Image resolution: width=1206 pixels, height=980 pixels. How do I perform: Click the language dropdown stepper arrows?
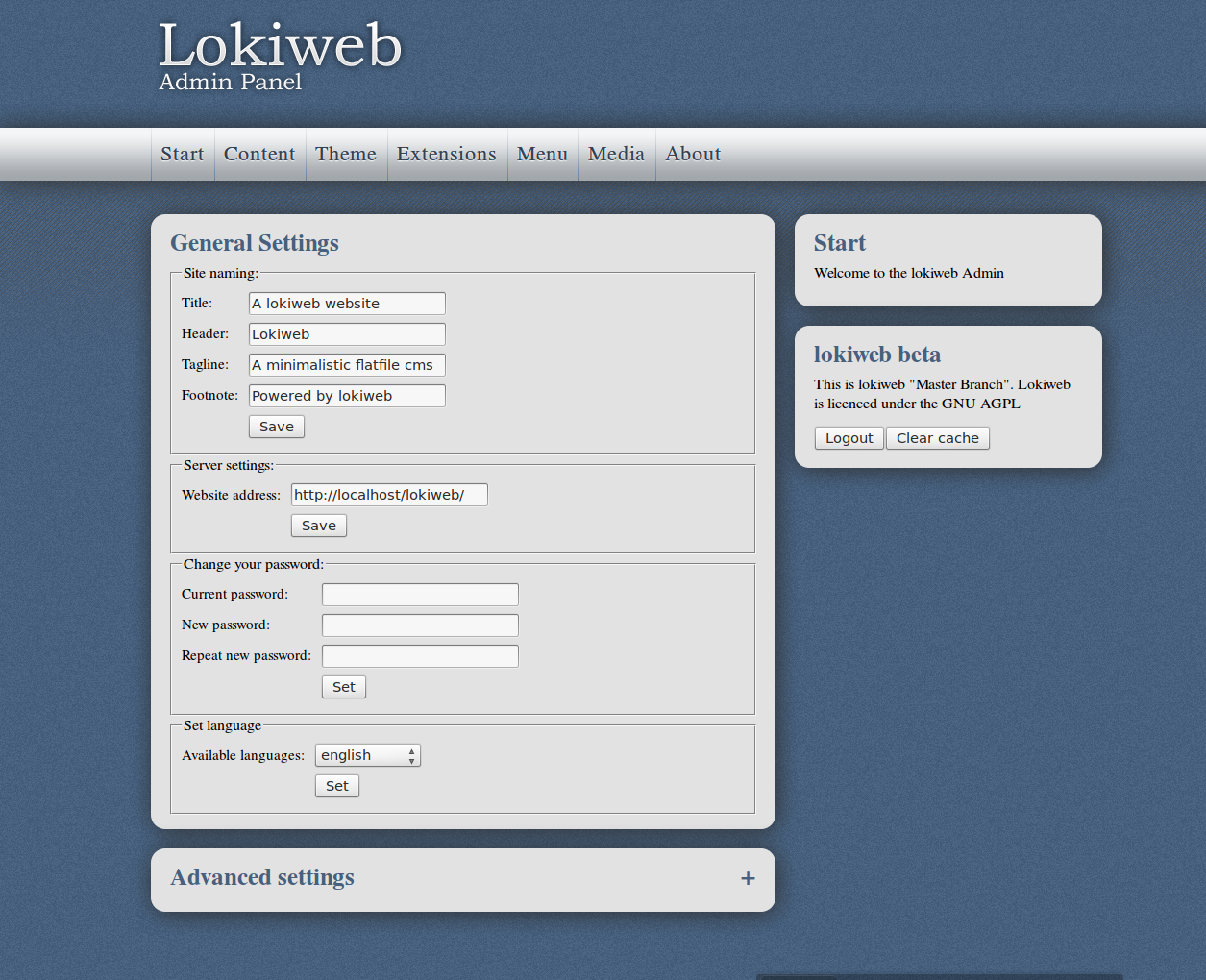click(x=412, y=755)
